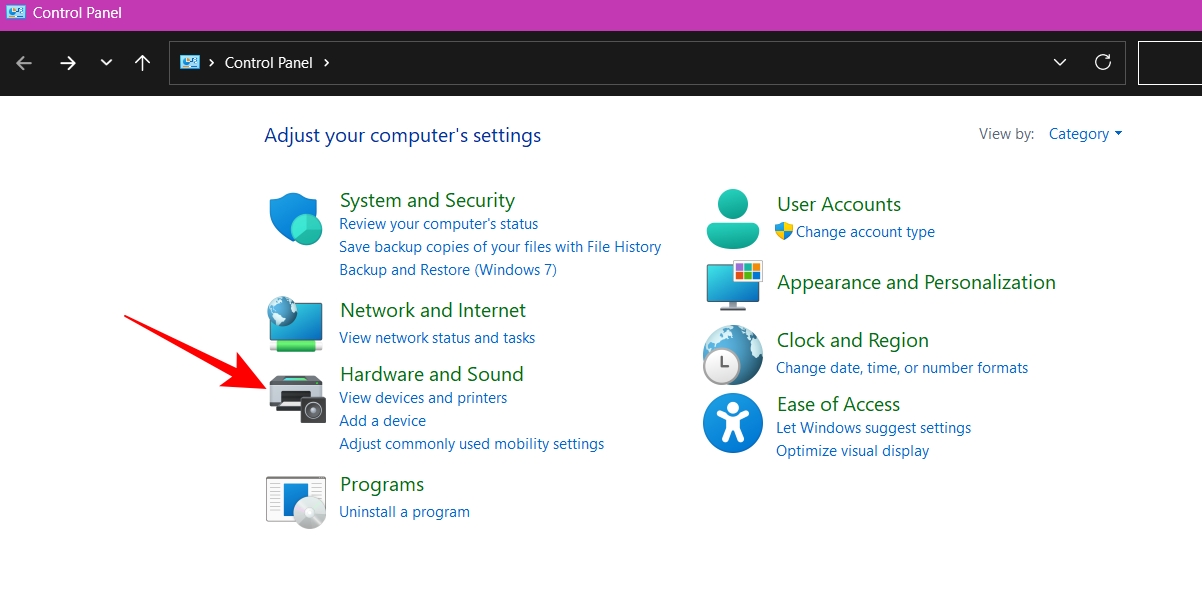Image resolution: width=1202 pixels, height=605 pixels.
Task: Open recent locations dropdown arrow
Action: 106,63
